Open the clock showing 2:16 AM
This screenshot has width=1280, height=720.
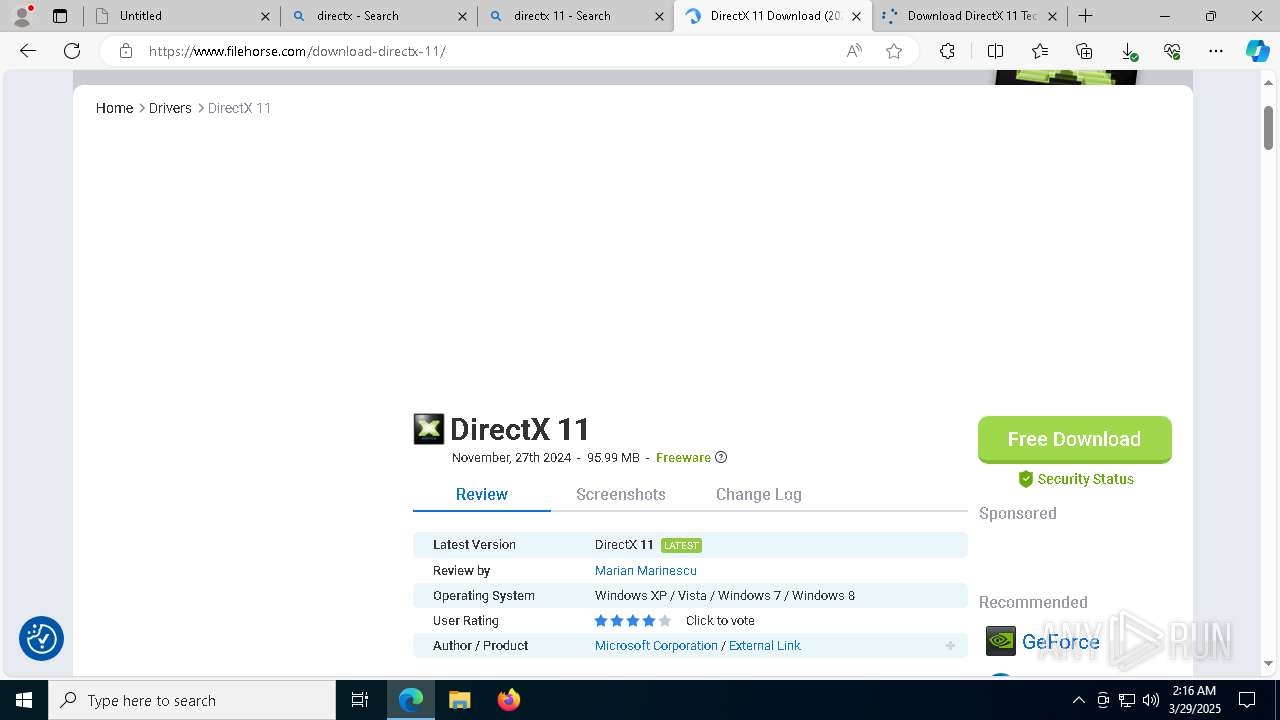pos(1195,700)
